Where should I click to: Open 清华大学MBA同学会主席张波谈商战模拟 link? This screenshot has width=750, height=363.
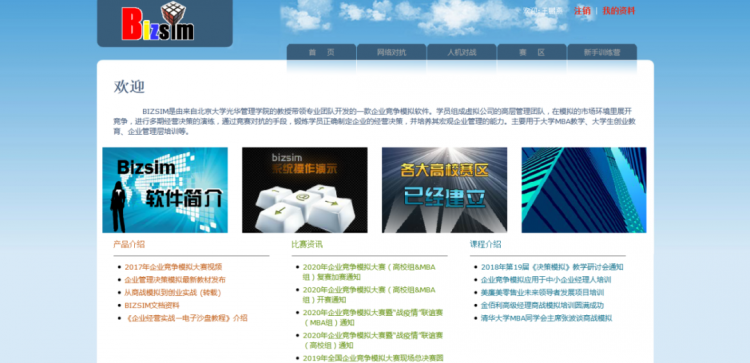tap(546, 318)
